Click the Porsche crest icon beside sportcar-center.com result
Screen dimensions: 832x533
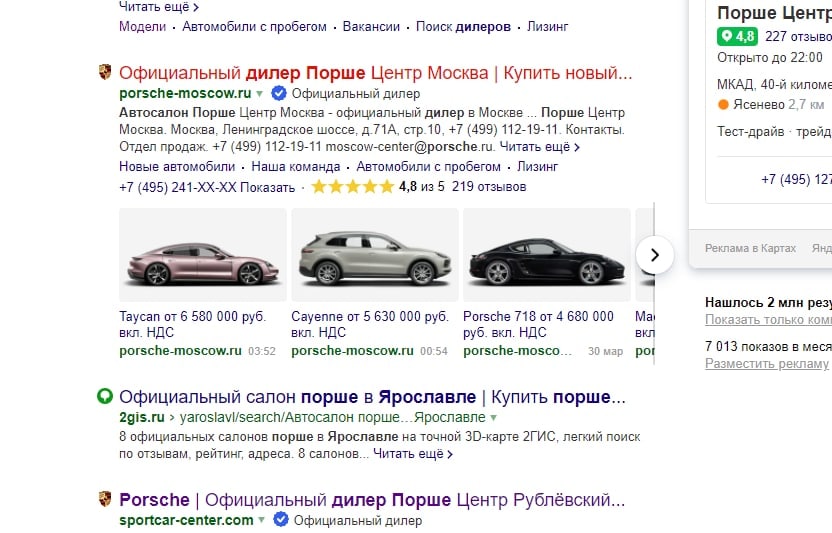[105, 498]
